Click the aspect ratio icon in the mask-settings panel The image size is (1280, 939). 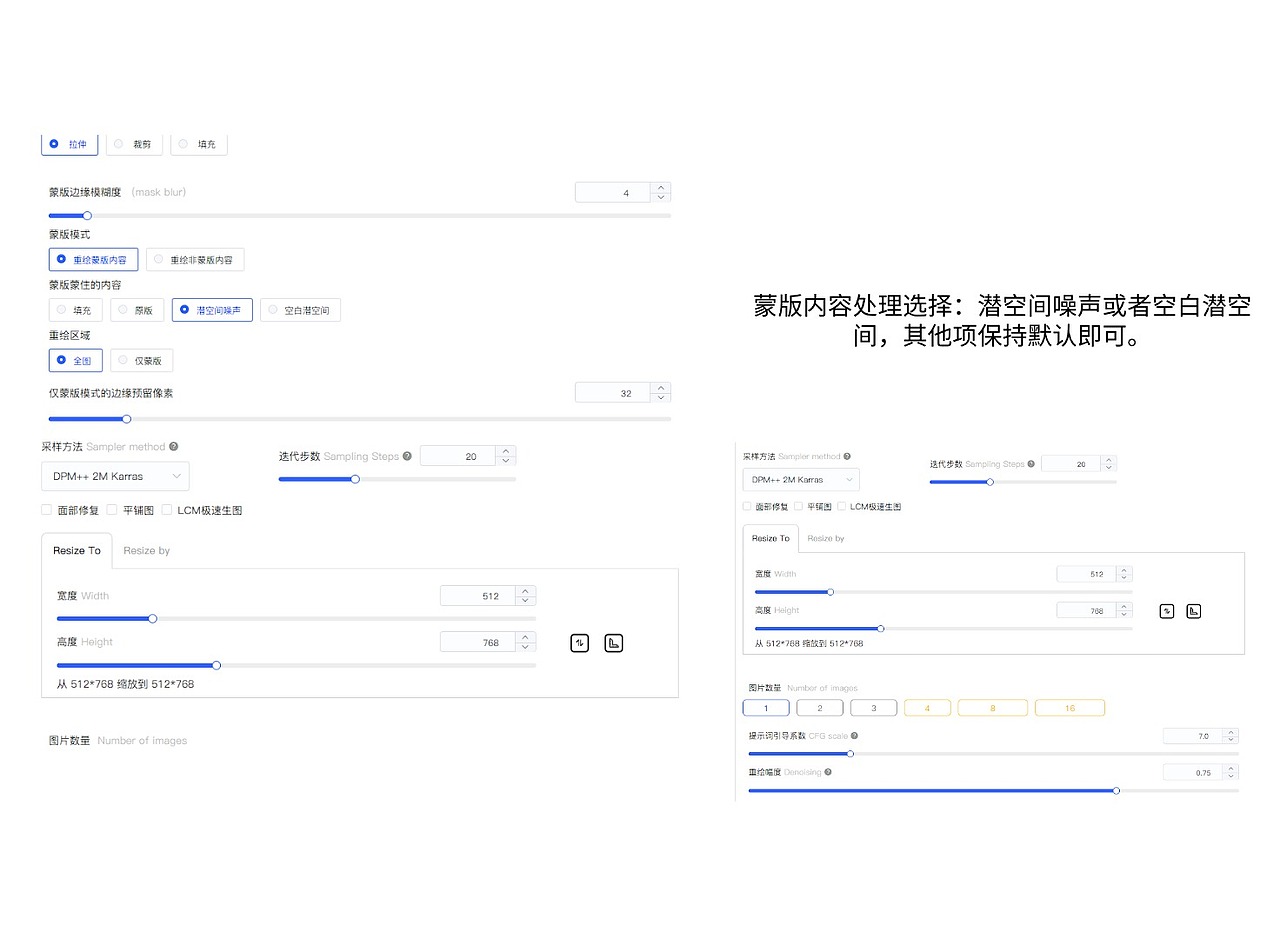click(x=614, y=643)
